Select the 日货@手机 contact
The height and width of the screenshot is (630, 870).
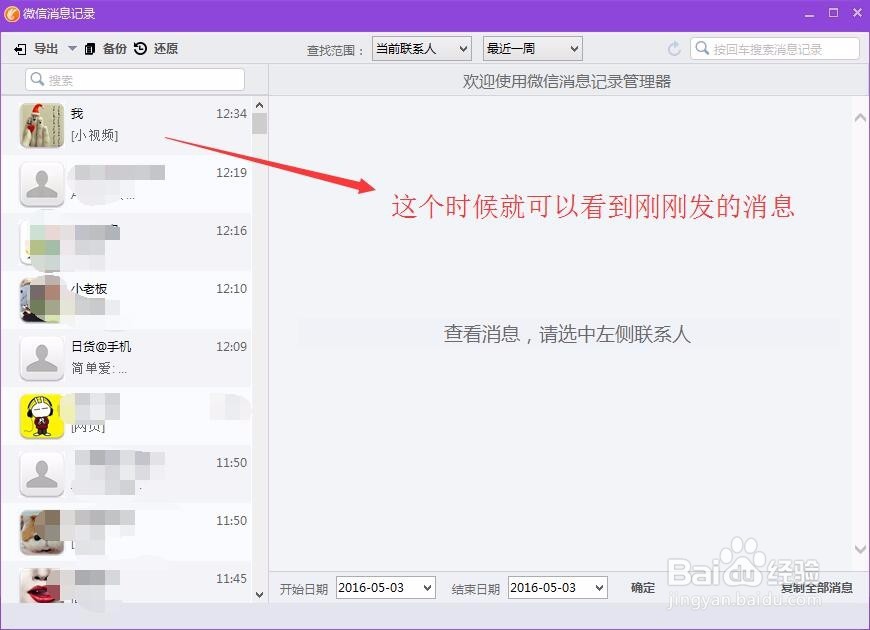click(x=127, y=358)
